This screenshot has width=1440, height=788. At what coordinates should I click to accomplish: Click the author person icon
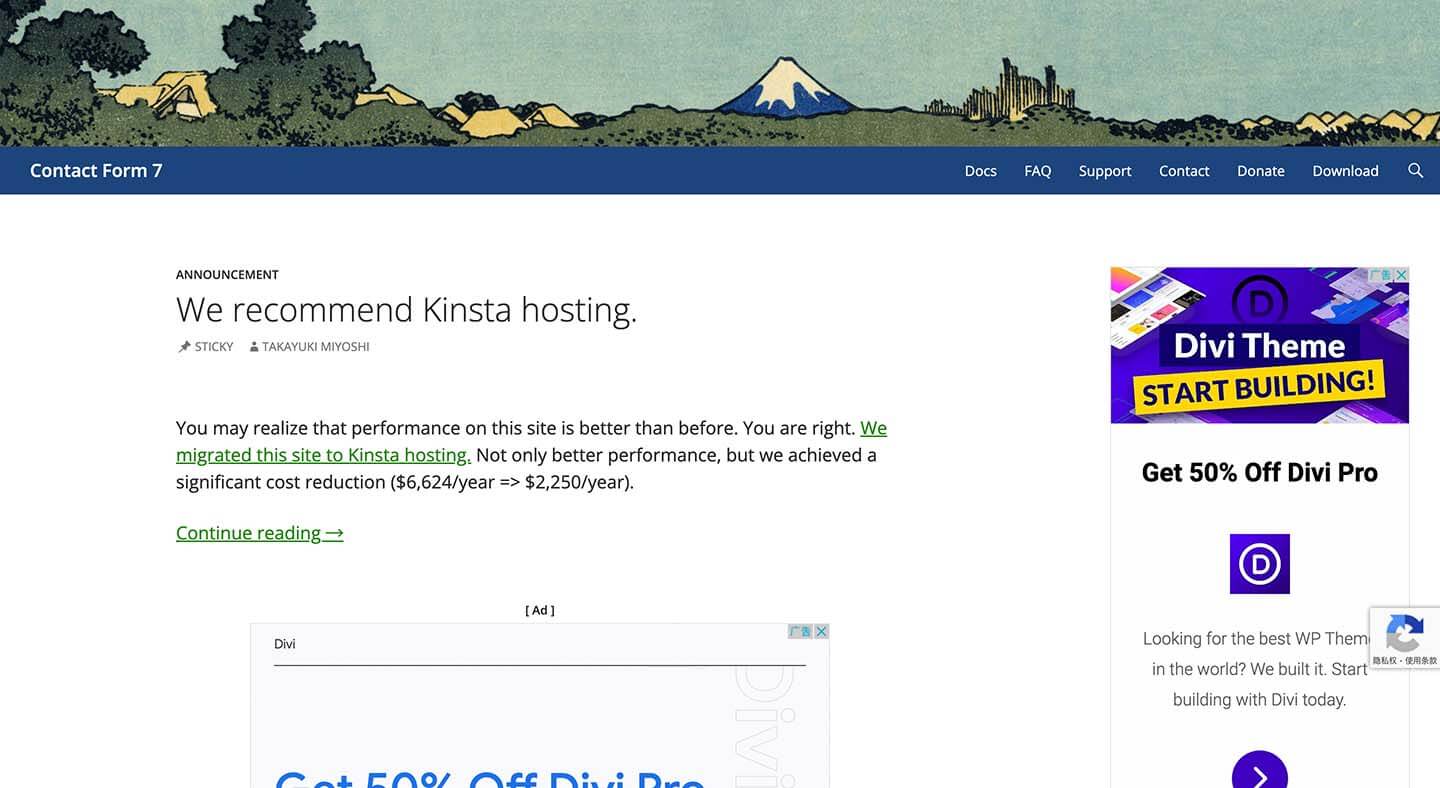(x=254, y=347)
